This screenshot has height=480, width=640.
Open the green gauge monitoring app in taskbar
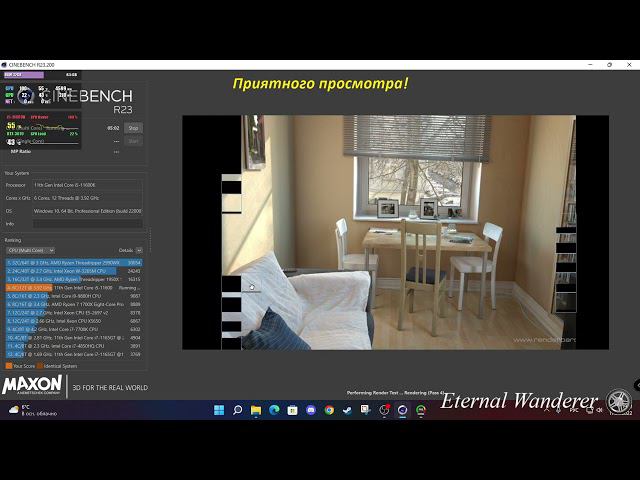421,410
